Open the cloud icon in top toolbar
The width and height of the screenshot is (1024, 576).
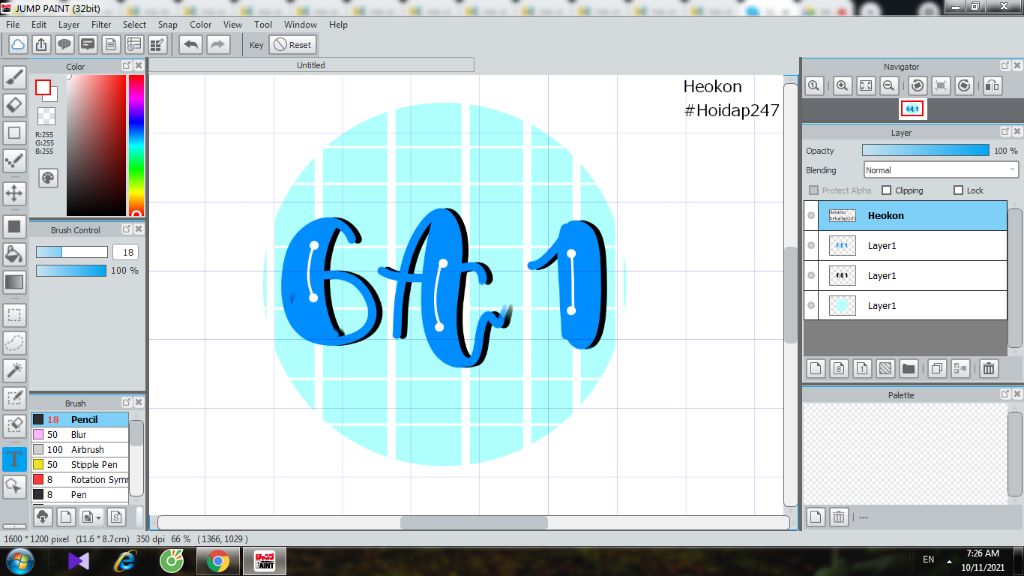[18, 44]
